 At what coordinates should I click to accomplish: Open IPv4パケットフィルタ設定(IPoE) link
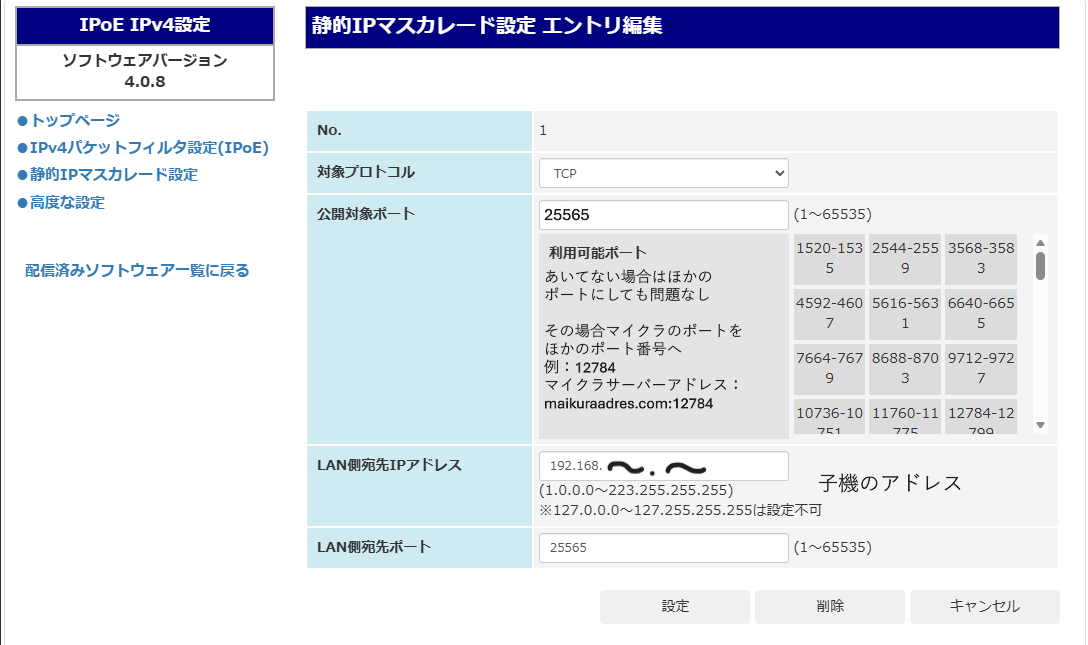coord(148,147)
